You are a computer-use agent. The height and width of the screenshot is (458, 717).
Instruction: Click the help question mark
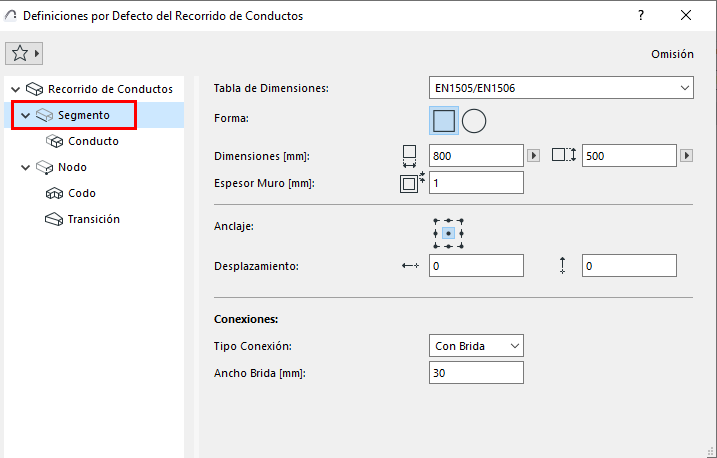(640, 16)
